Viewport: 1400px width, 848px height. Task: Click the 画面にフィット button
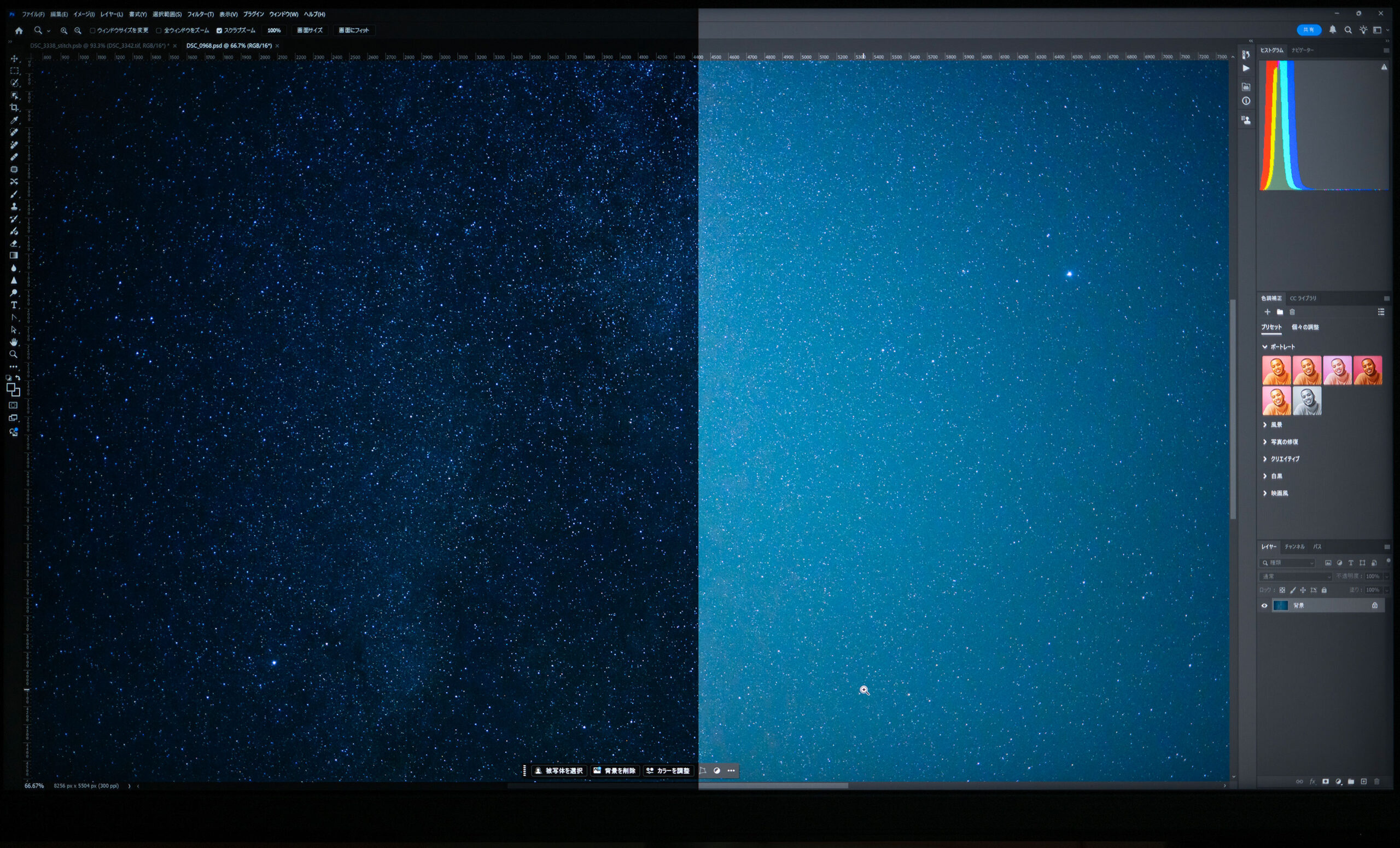point(354,31)
